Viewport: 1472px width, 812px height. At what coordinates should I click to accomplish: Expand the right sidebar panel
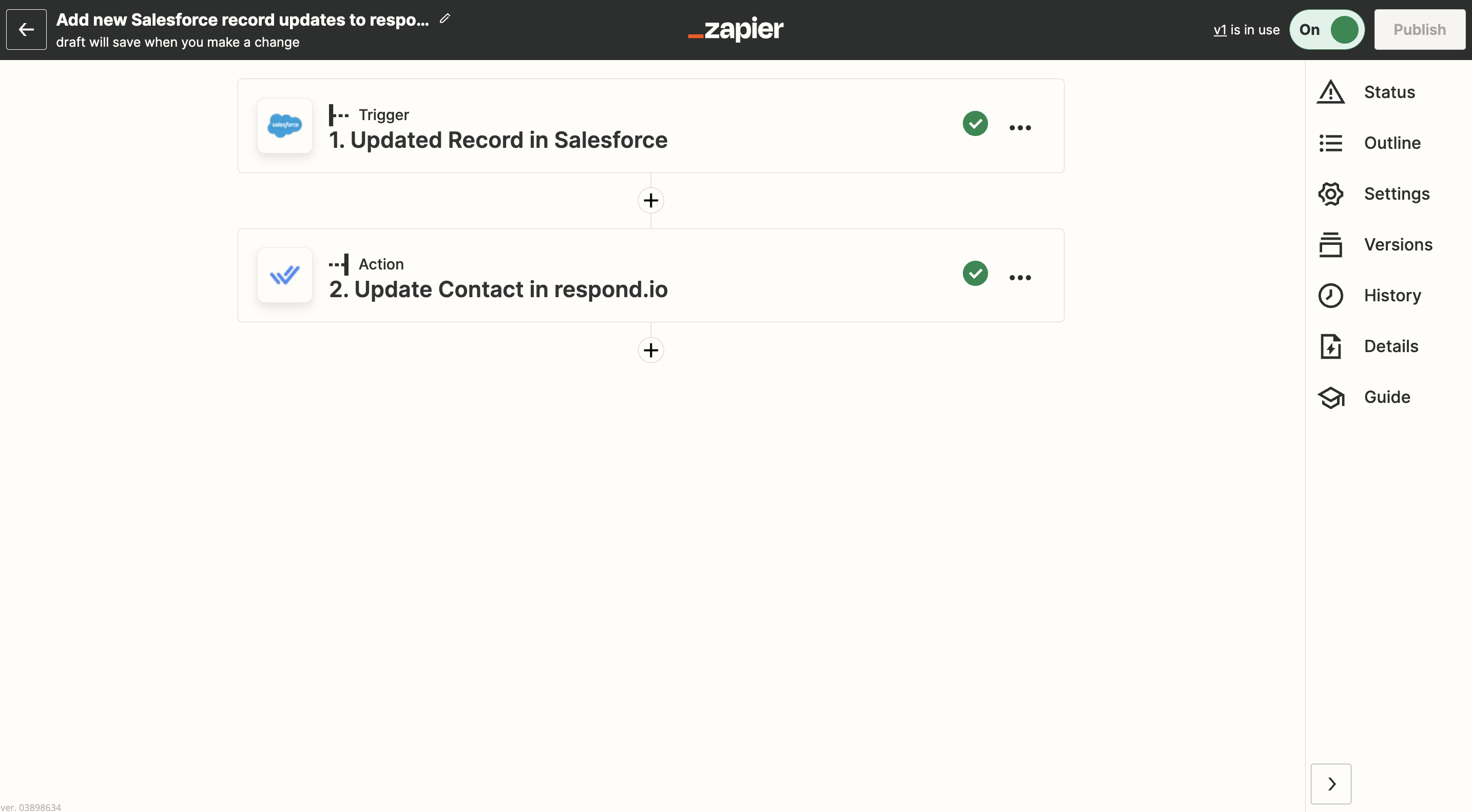pyautogui.click(x=1331, y=784)
